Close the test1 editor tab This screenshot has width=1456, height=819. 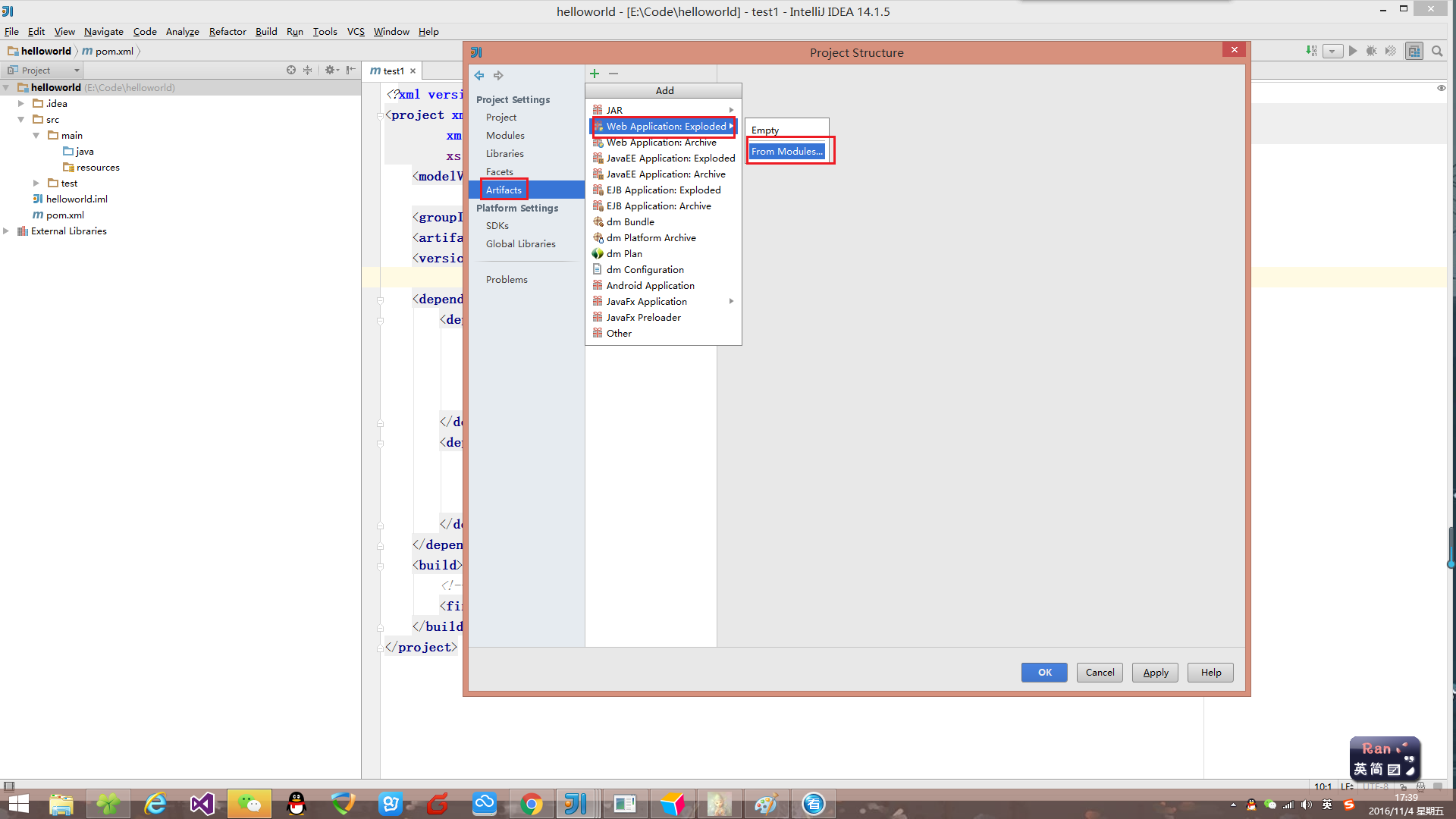(x=413, y=71)
